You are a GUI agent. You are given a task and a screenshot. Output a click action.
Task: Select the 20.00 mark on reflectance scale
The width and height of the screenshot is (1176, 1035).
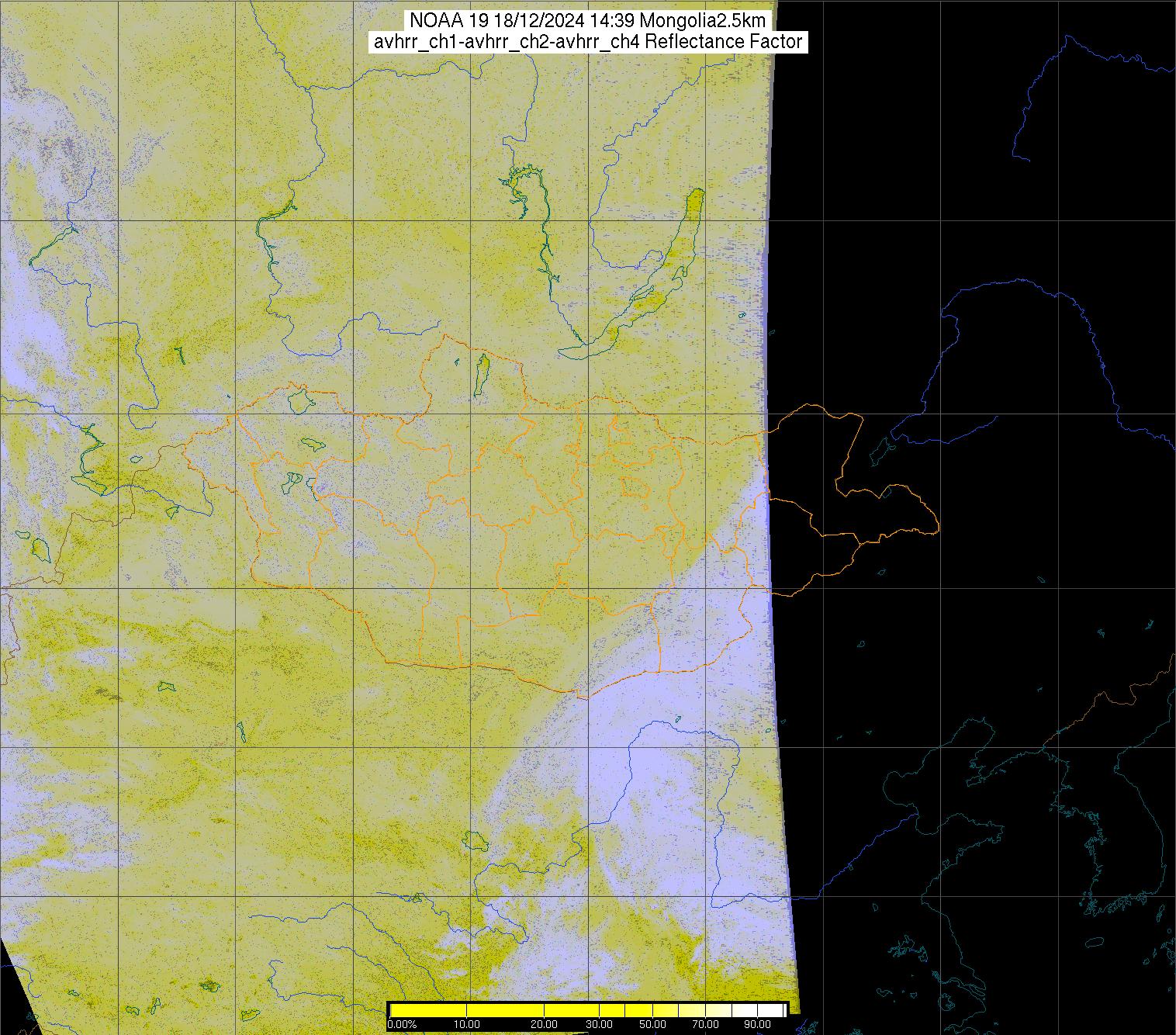point(545,1025)
